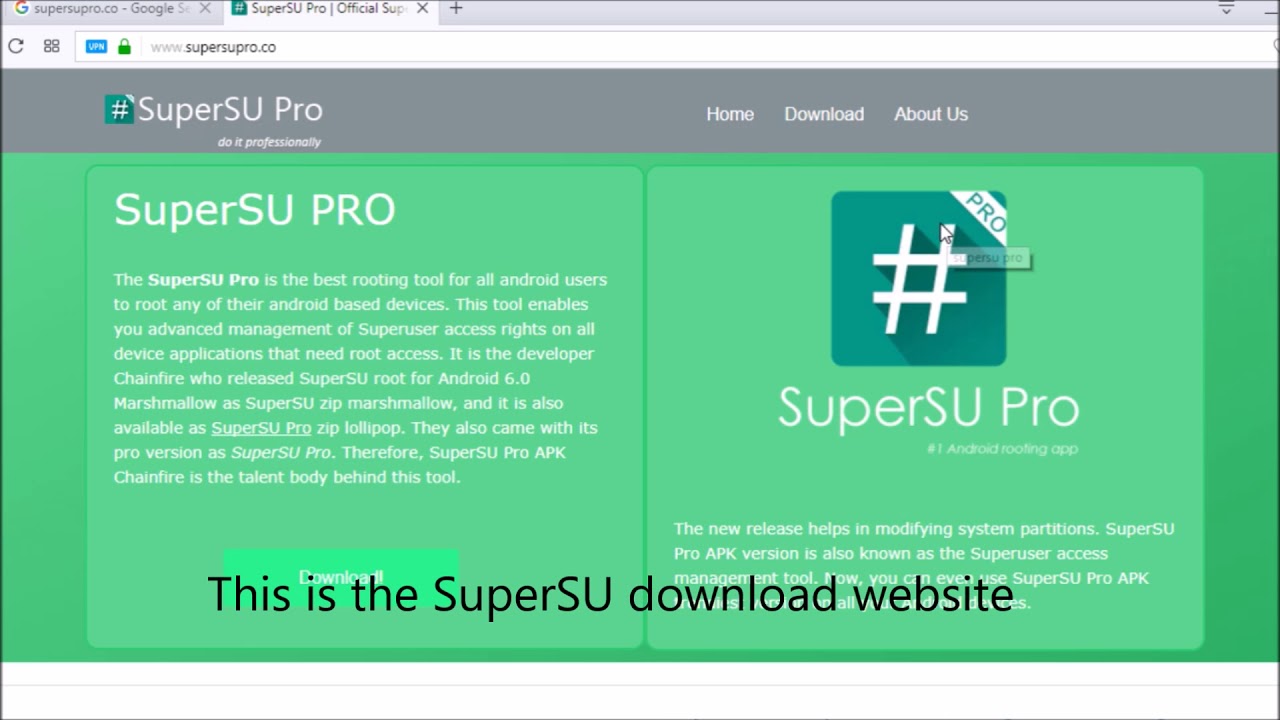1280x720 pixels.
Task: Open the Download menu item
Action: 824,114
